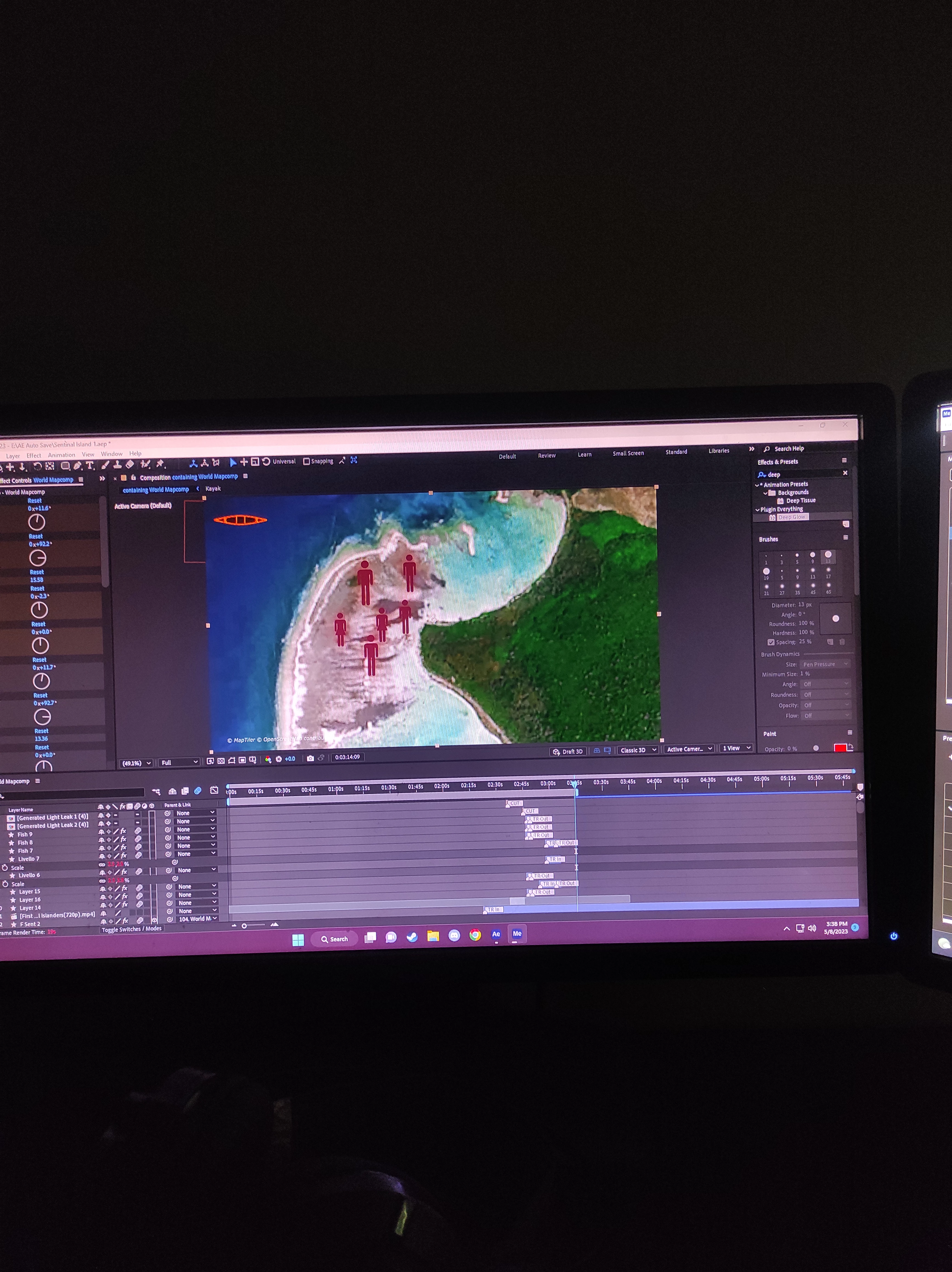Screen dimensions: 952x1272
Task: Open the magnification 49.1% dropdown
Action: 136,763
